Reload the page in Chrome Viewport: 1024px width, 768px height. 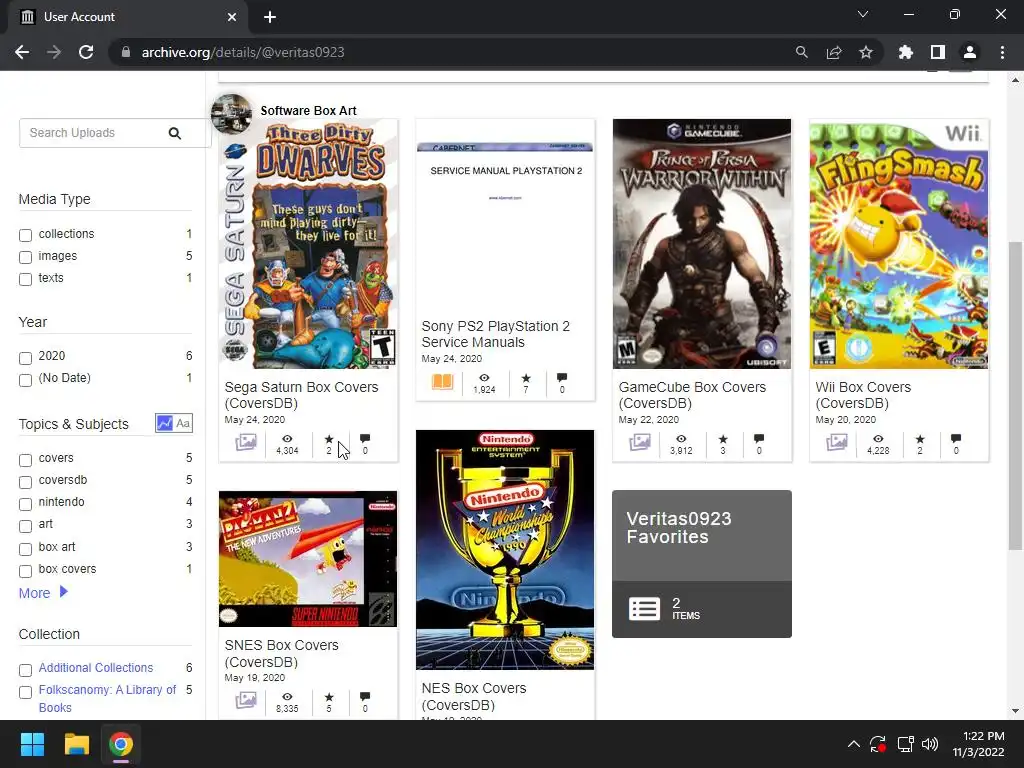[86, 52]
